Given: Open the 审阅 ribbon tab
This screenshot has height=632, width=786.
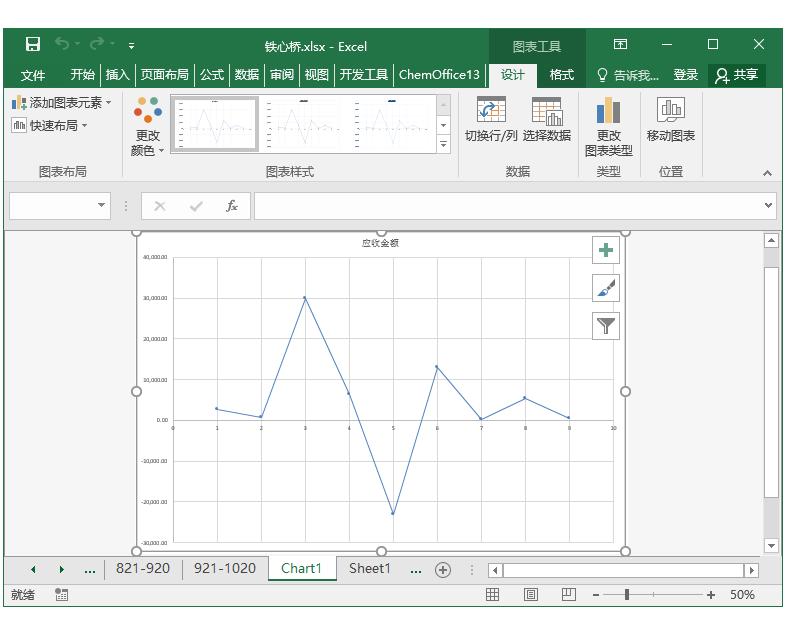Looking at the screenshot, I should (282, 75).
